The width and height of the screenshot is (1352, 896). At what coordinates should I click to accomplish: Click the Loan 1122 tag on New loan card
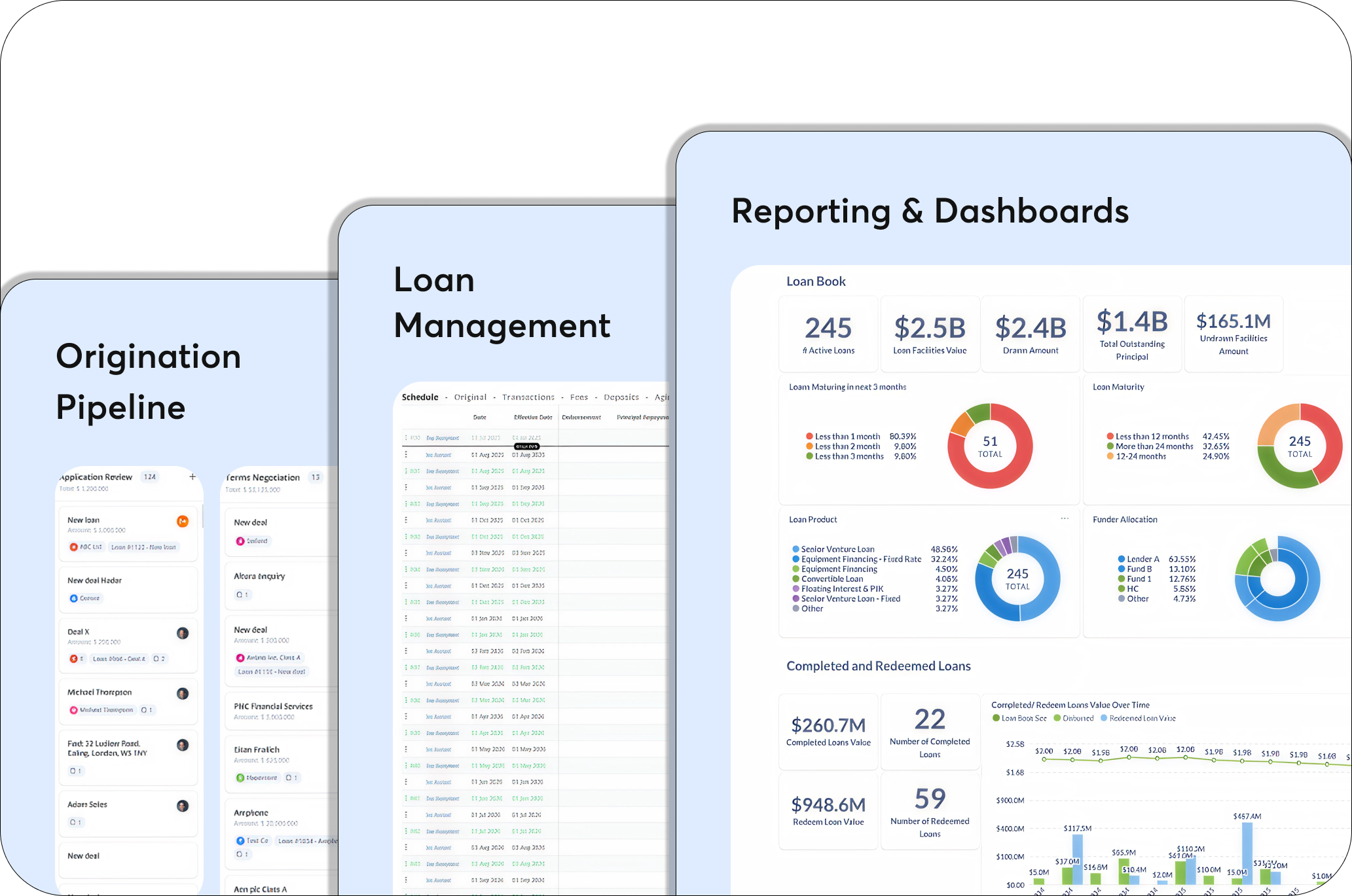(143, 547)
